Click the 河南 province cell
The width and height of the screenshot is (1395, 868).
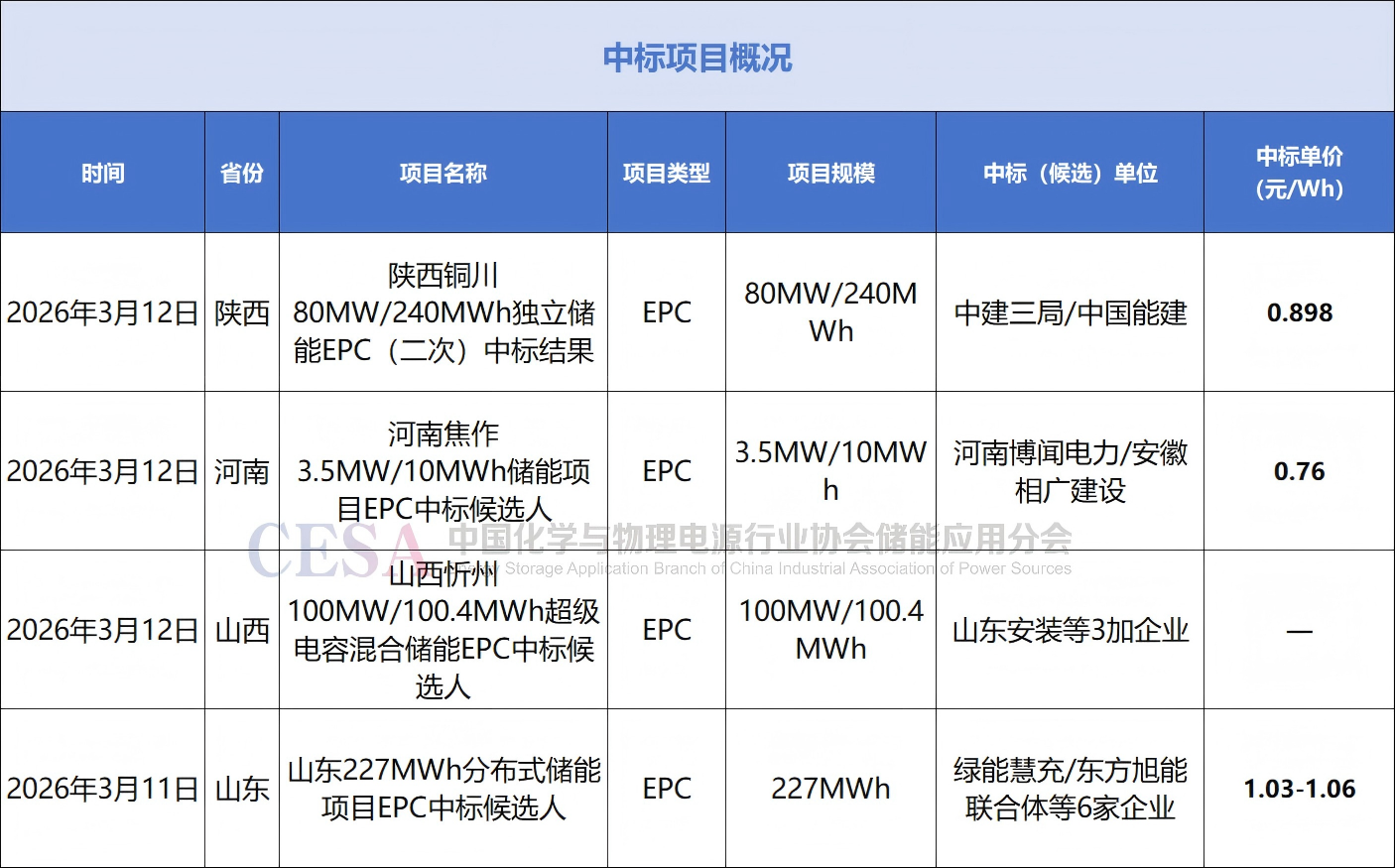click(x=242, y=471)
